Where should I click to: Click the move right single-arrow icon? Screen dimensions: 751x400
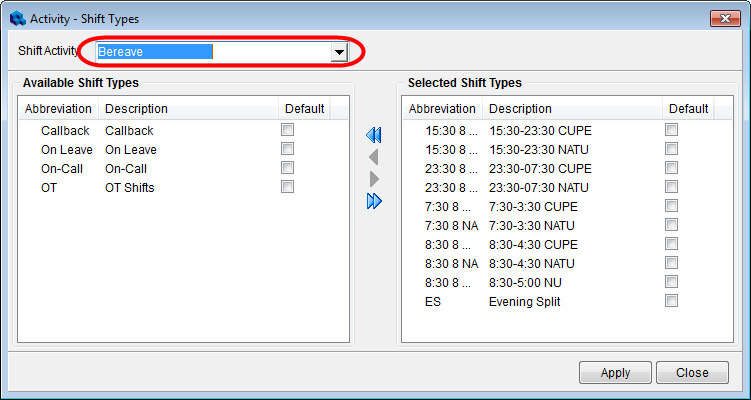[x=375, y=179]
